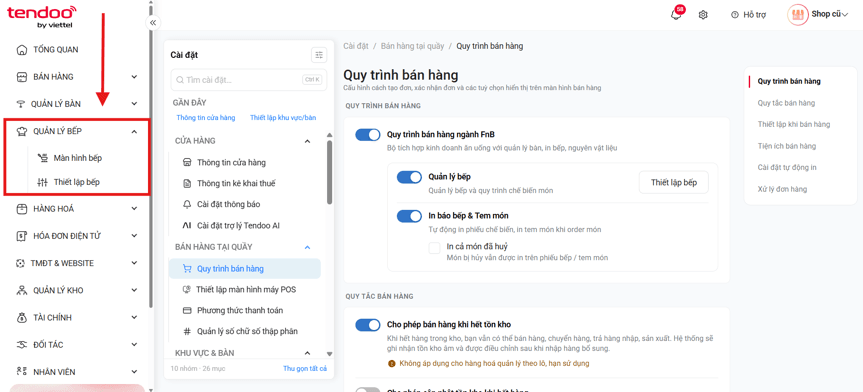Image resolution: width=863 pixels, height=392 pixels.
Task: Collapse sidebar with double-chevron button
Action: (153, 23)
